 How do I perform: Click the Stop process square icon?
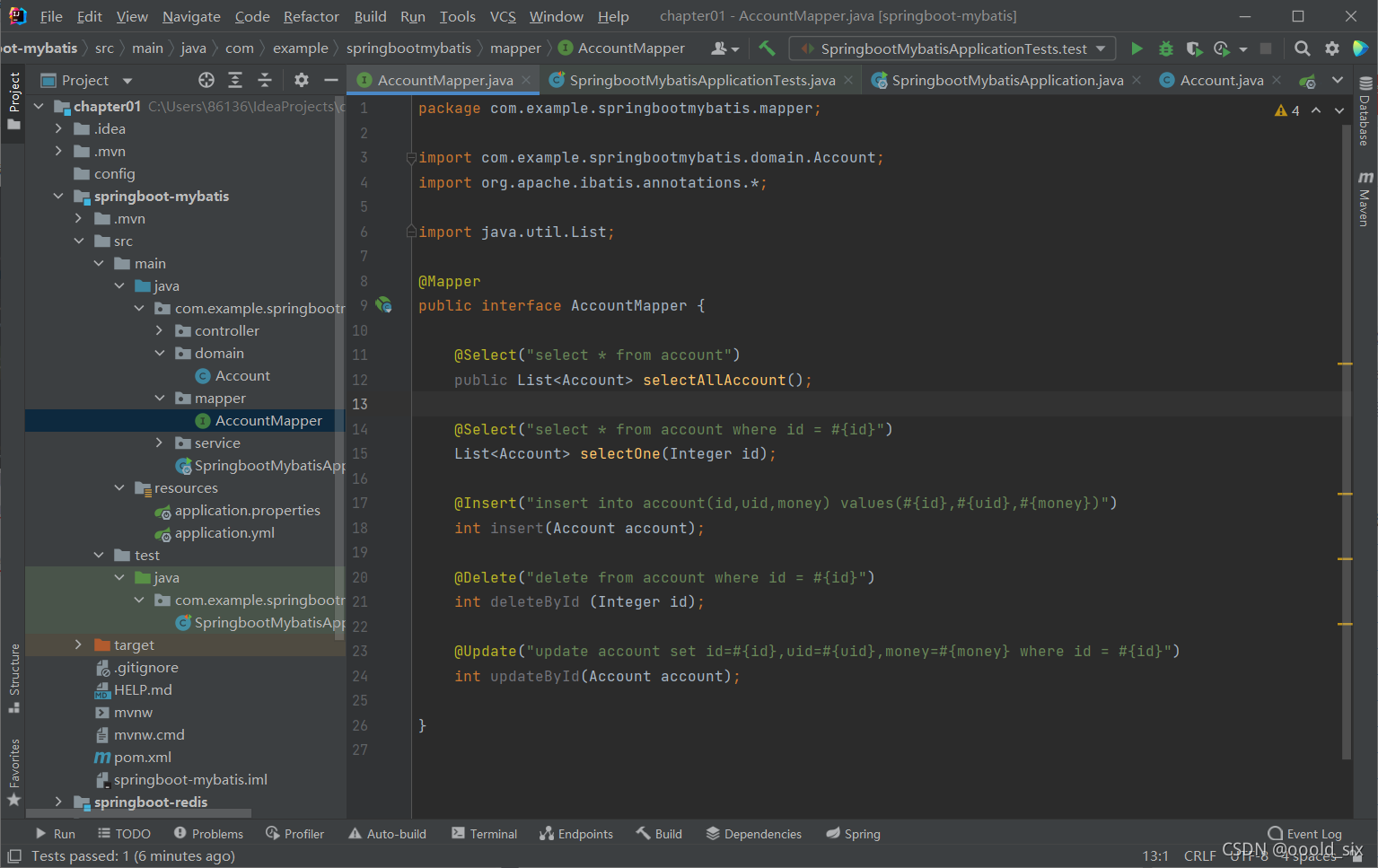[1266, 48]
